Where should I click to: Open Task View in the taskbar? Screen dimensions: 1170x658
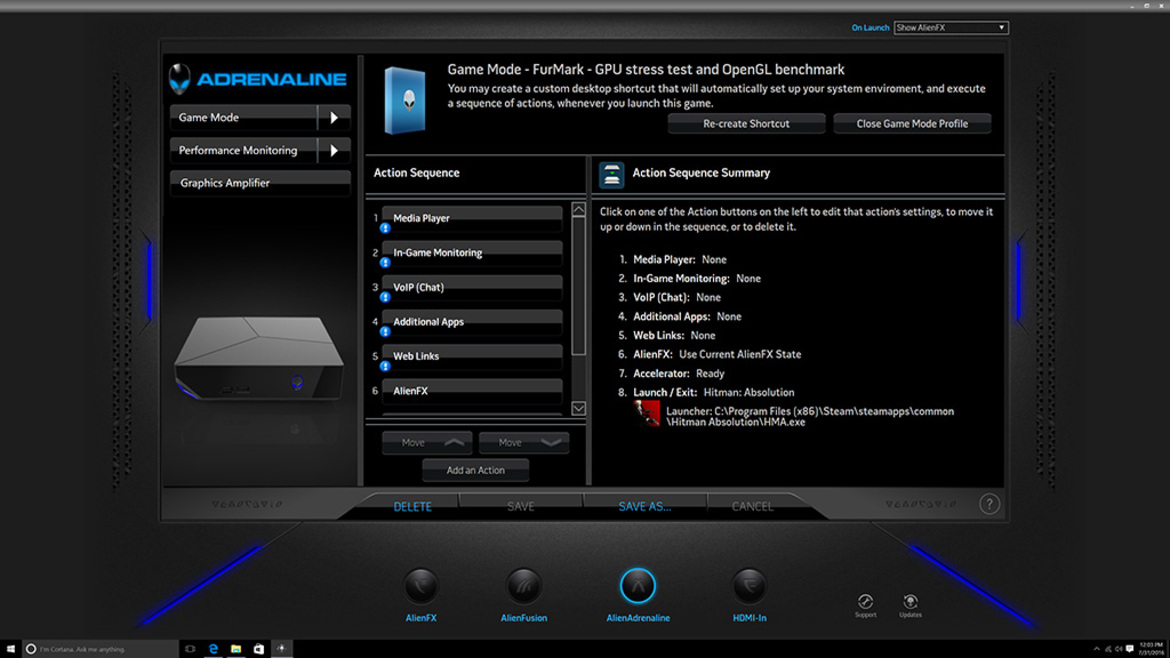pyautogui.click(x=190, y=649)
